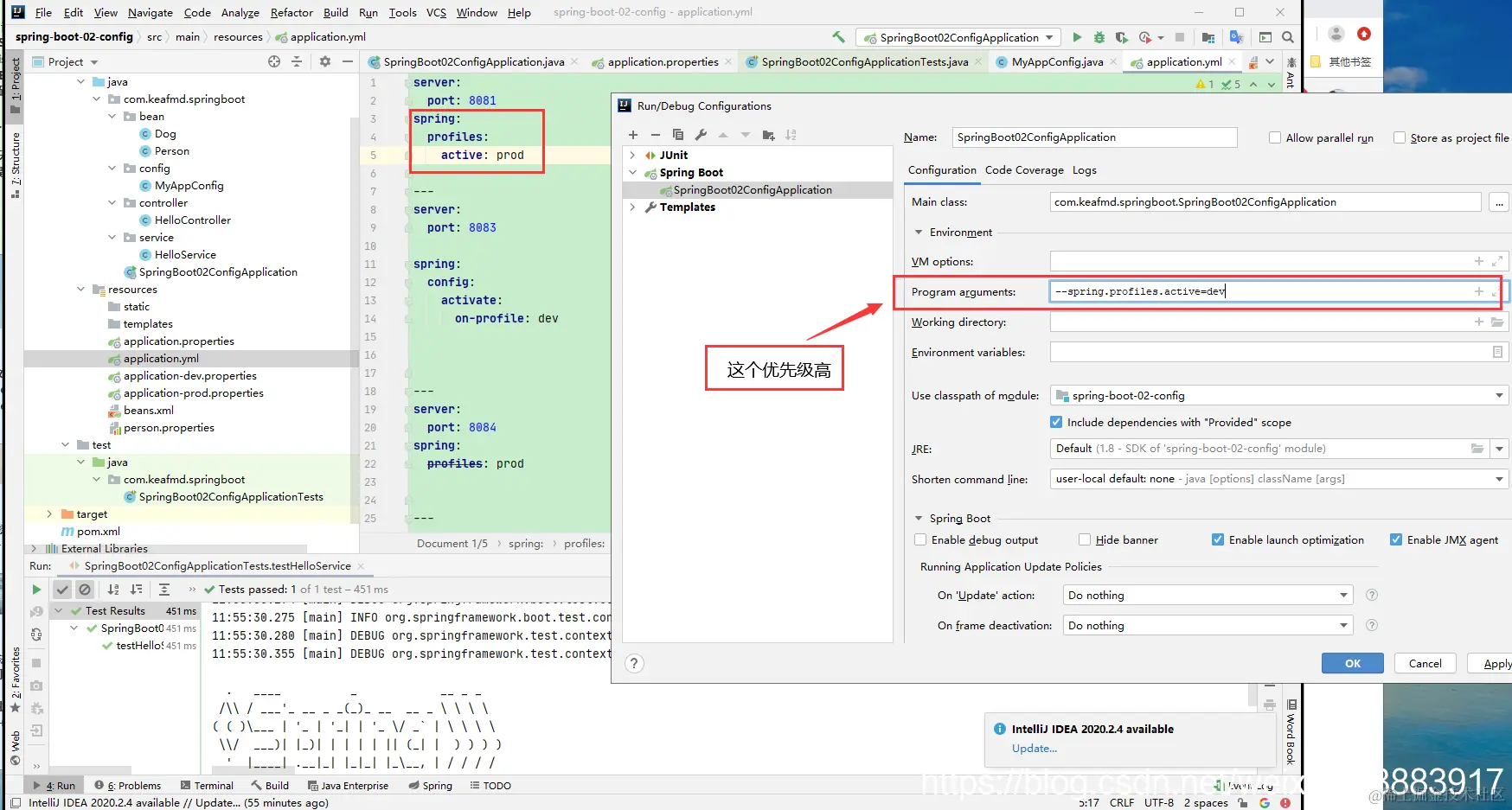
Task: Open Terminal tool window button
Action: 208,785
